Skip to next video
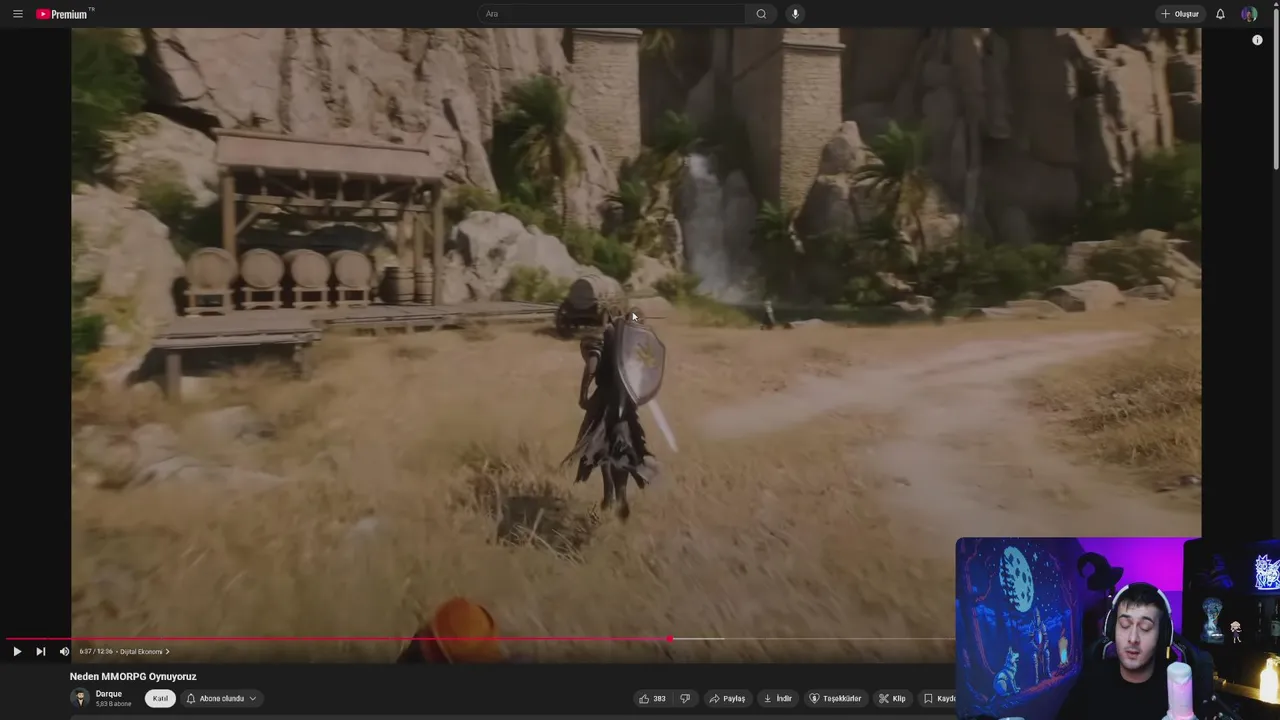This screenshot has width=1280, height=720. tap(41, 651)
